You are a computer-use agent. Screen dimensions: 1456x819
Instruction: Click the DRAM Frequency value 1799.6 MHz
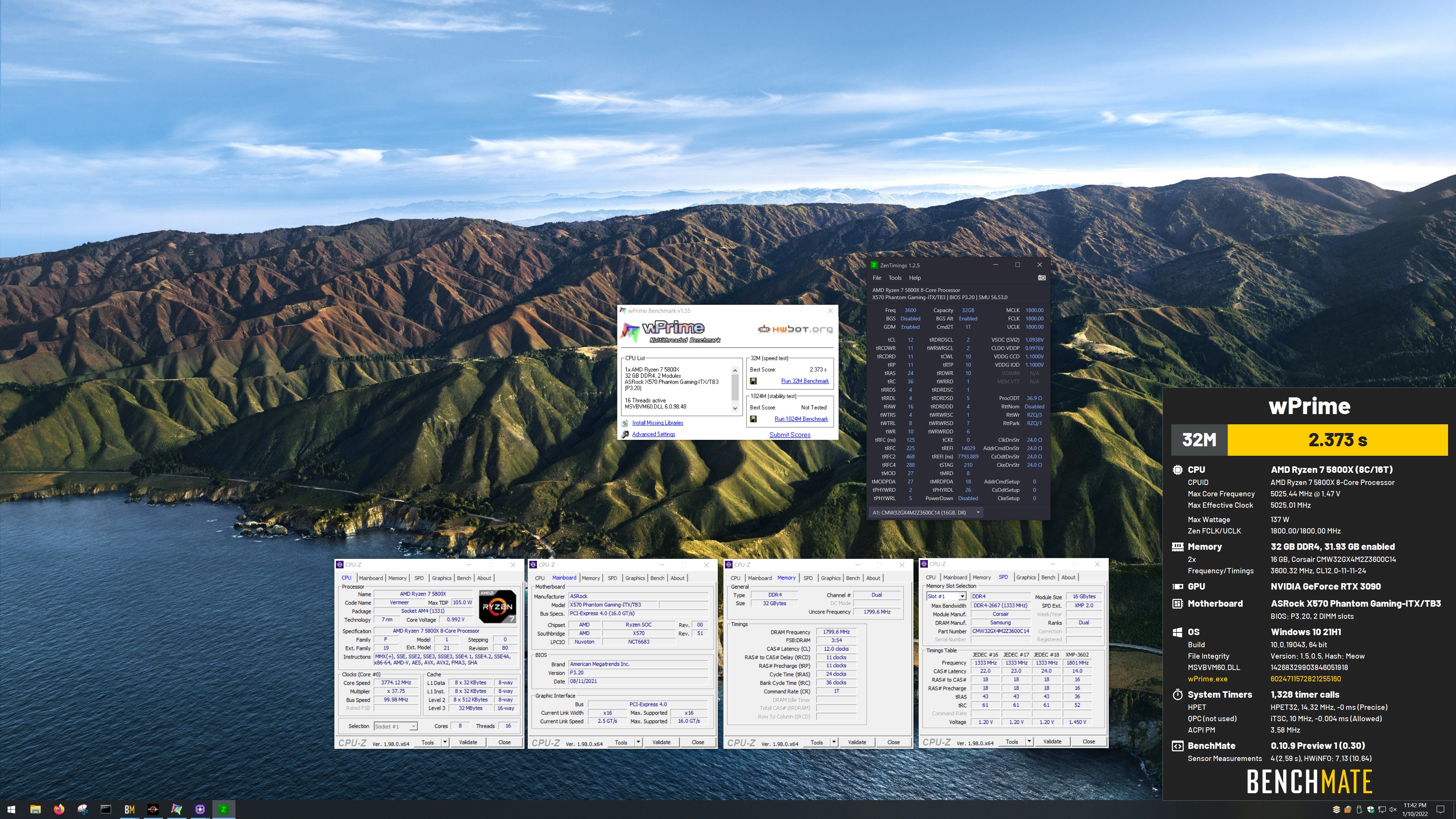click(x=836, y=632)
